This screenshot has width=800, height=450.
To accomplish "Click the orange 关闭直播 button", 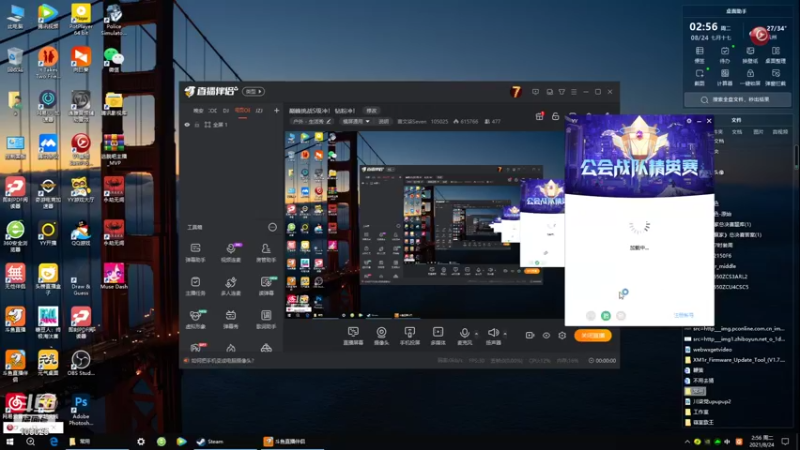I will point(593,335).
